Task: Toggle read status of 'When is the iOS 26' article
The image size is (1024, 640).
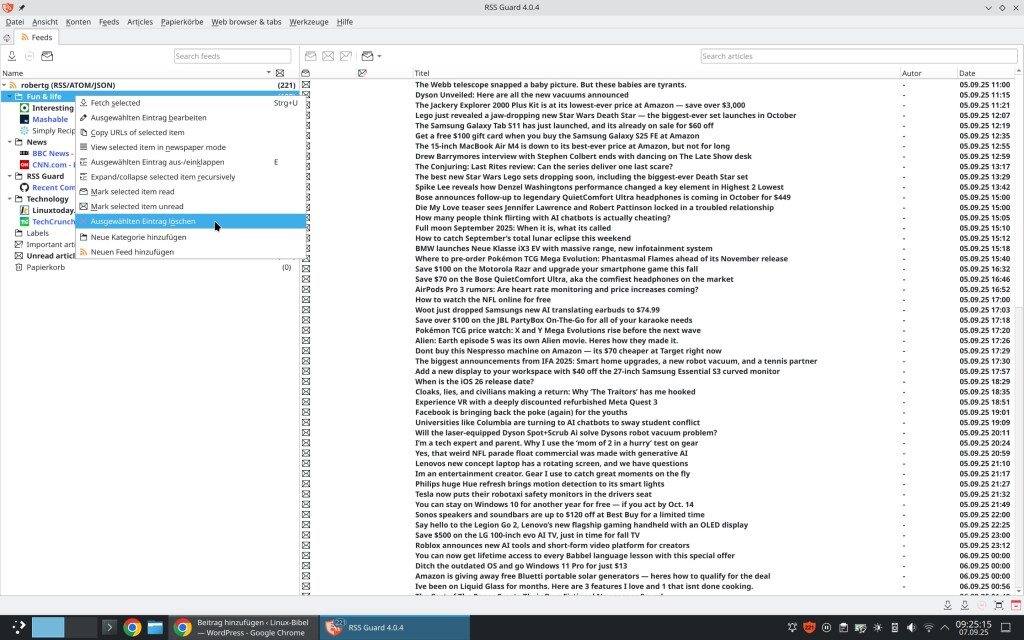Action: [306, 381]
